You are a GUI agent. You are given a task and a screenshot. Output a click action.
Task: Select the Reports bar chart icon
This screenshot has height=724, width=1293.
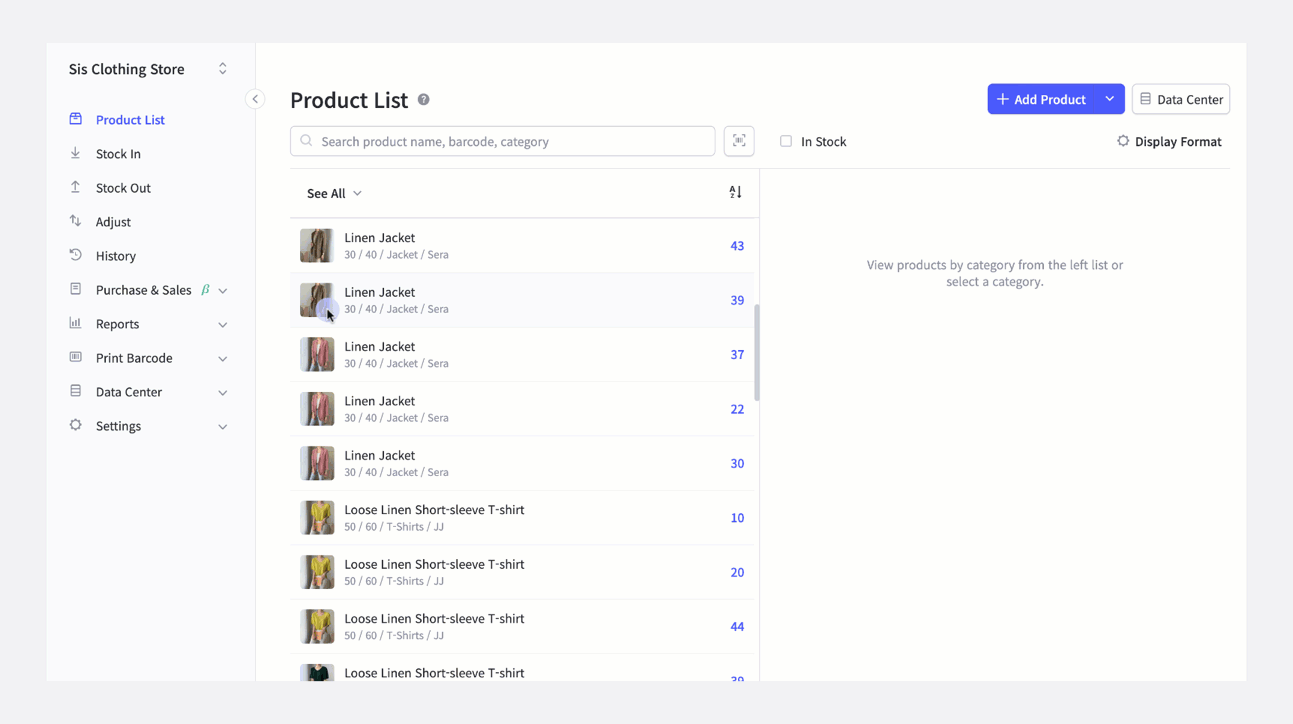pyautogui.click(x=75, y=323)
